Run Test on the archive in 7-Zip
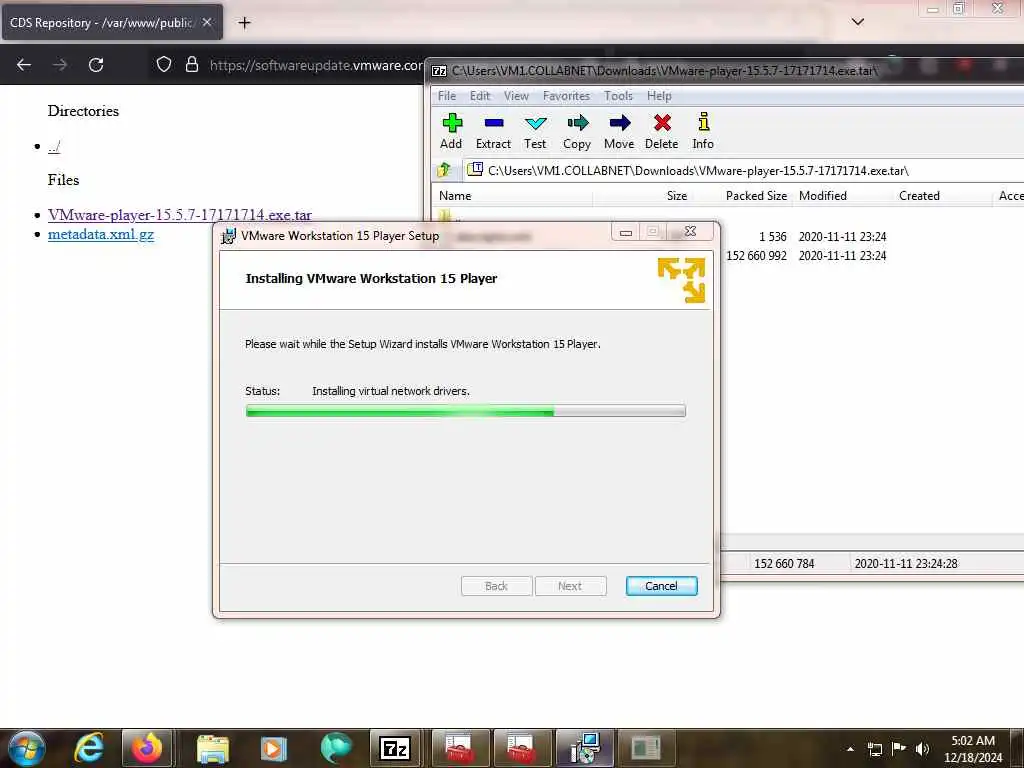1024x768 pixels. click(x=535, y=131)
